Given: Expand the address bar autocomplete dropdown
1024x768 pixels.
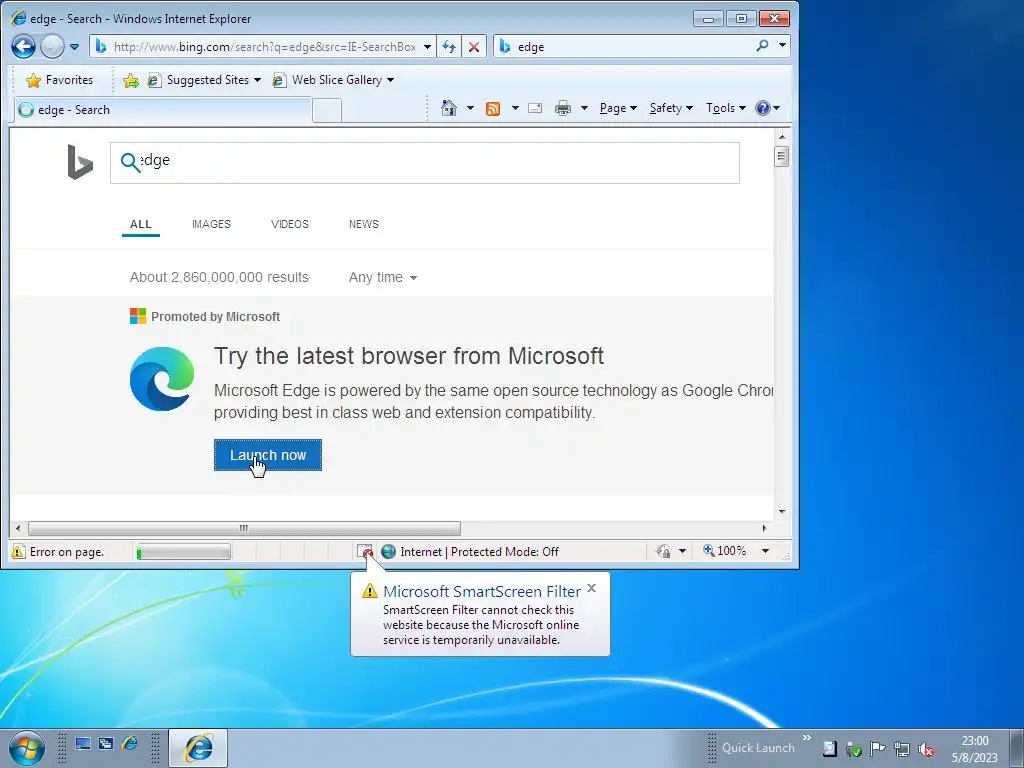Looking at the screenshot, I should [427, 47].
